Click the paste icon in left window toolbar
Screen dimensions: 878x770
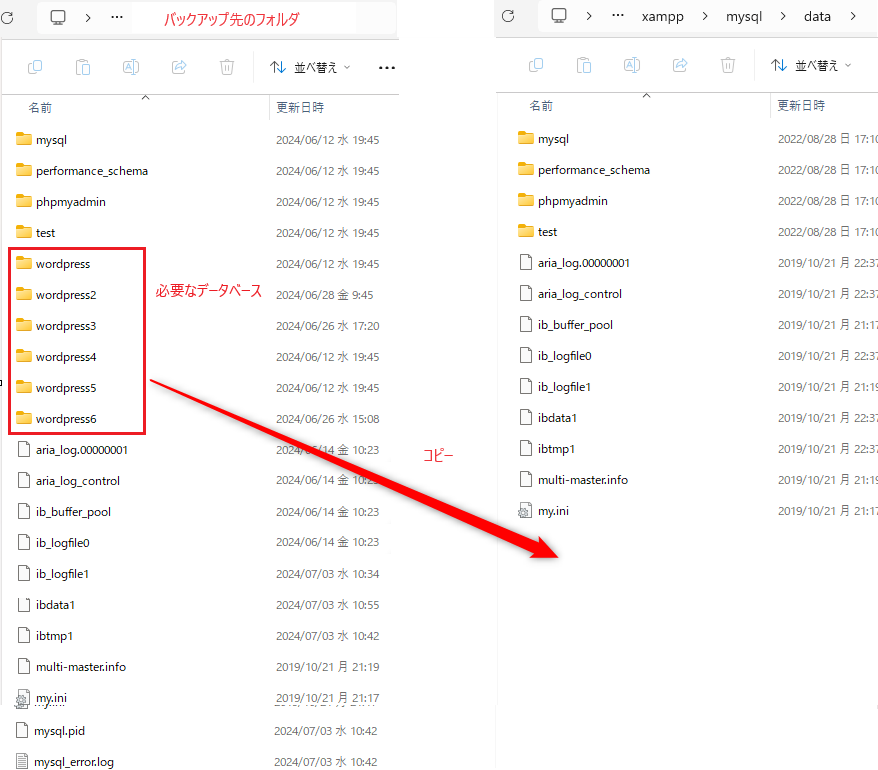(x=83, y=67)
